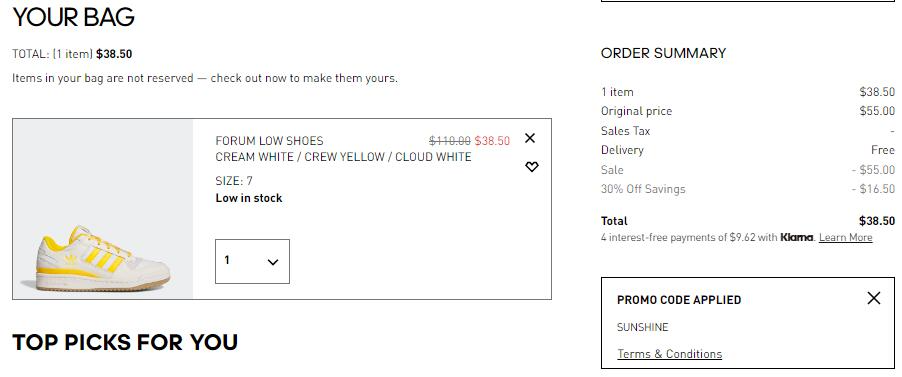This screenshot has height=377, width=902.
Task: Click the sale price $38.50 on item
Action: [x=492, y=140]
